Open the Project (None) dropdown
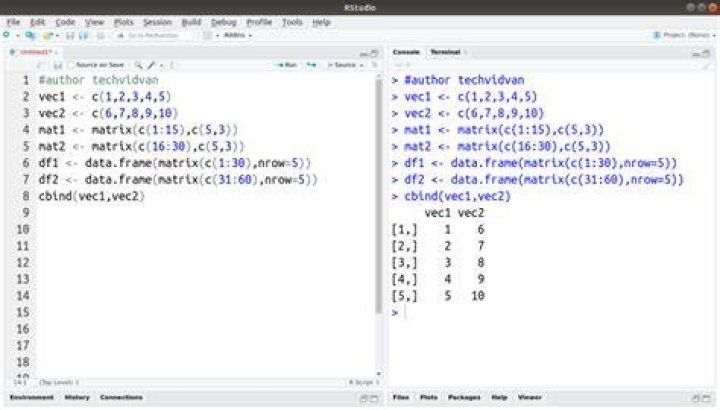Image resolution: width=720 pixels, height=410 pixels. [684, 35]
